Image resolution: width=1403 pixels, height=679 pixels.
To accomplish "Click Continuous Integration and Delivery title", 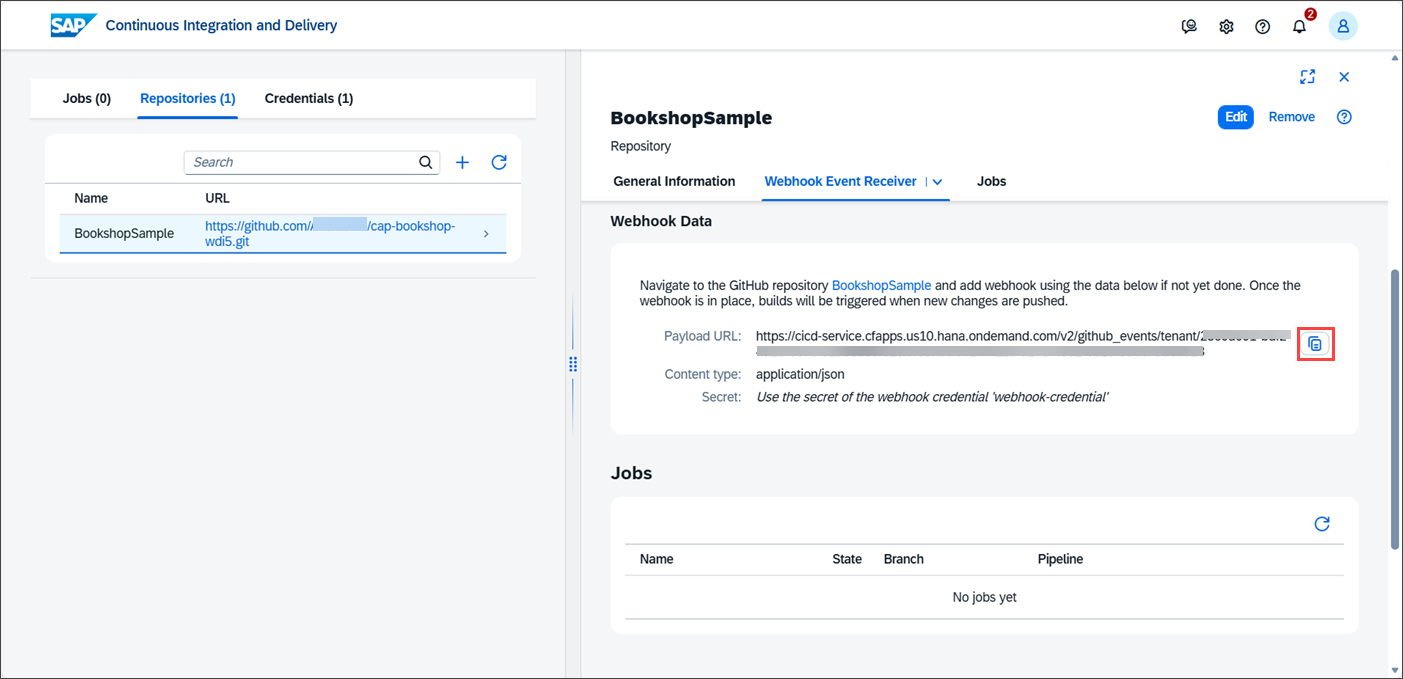I will pyautogui.click(x=221, y=25).
